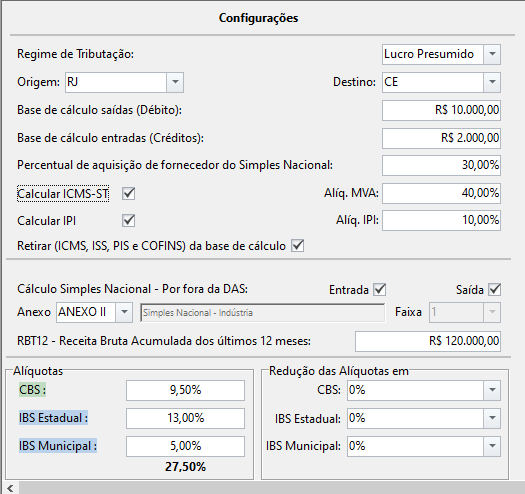Uncheck the Entrada checkbox
Screen dimensions: 525x494
380,290
